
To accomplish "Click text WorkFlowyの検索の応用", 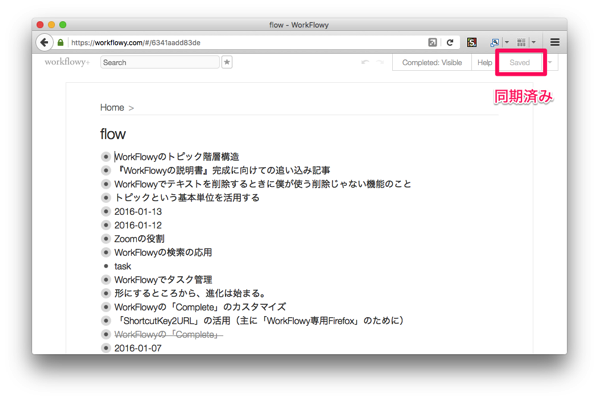I will click(163, 253).
